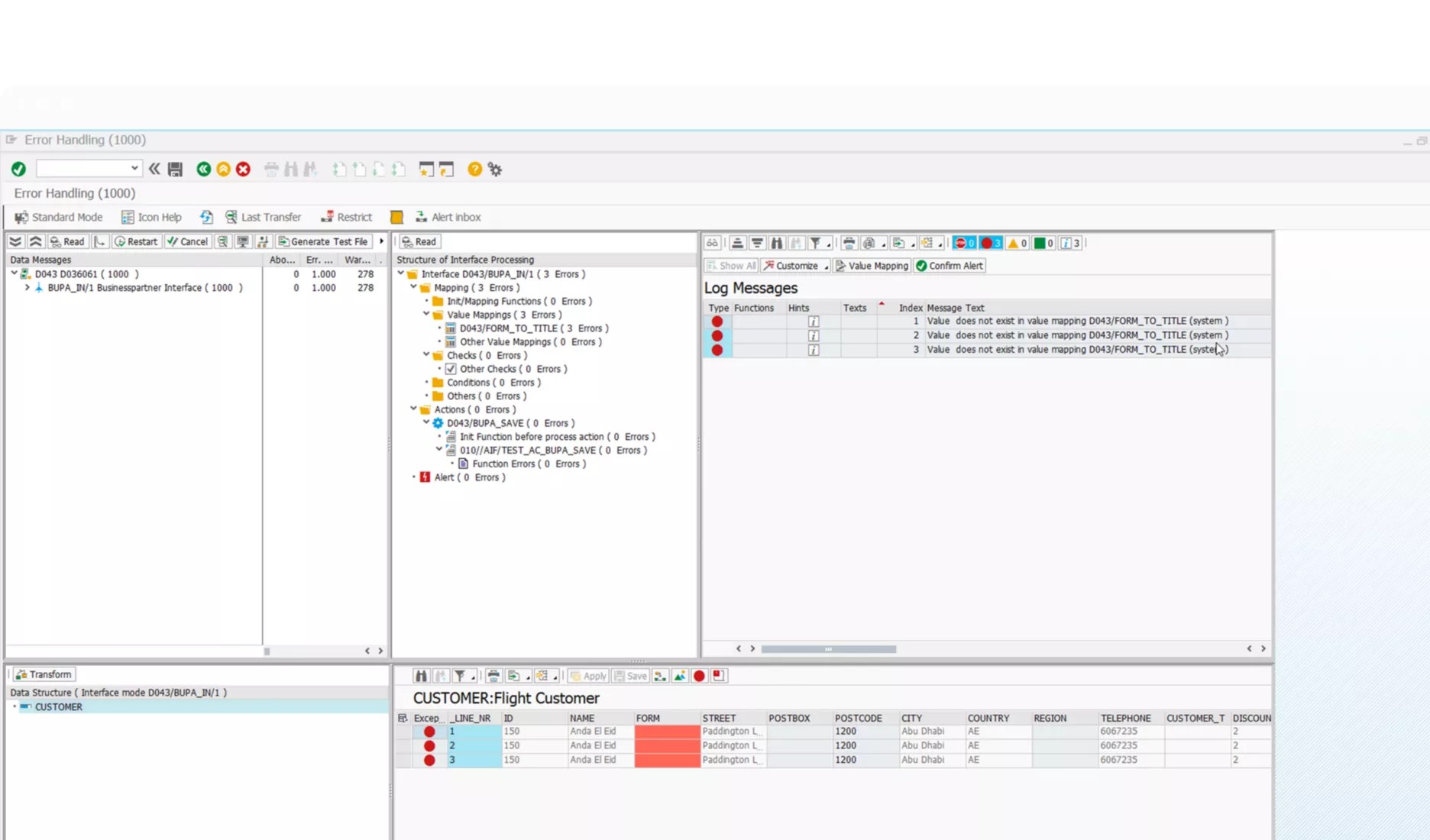The height and width of the screenshot is (840, 1430).
Task: Click the Restrict icon in the toolbar
Action: click(345, 217)
